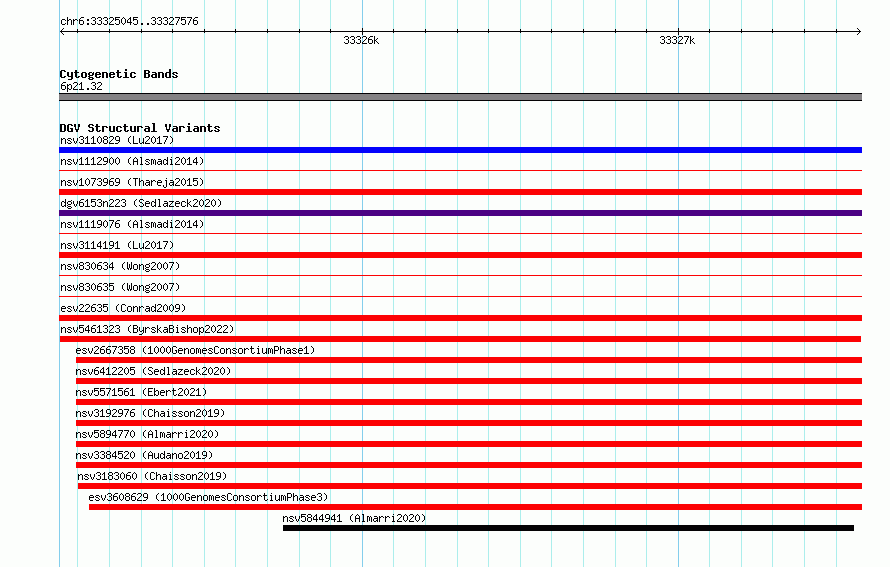Open the nsv1112900 (Alsmadi2014) label
The height and width of the screenshot is (567, 890).
click(x=132, y=161)
